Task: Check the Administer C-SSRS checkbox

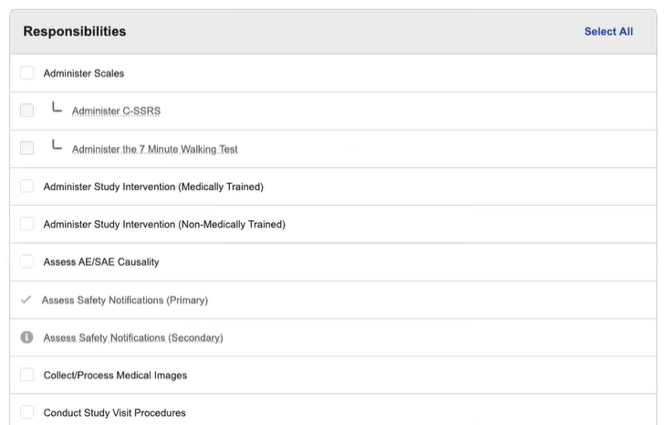Action: pyautogui.click(x=27, y=111)
